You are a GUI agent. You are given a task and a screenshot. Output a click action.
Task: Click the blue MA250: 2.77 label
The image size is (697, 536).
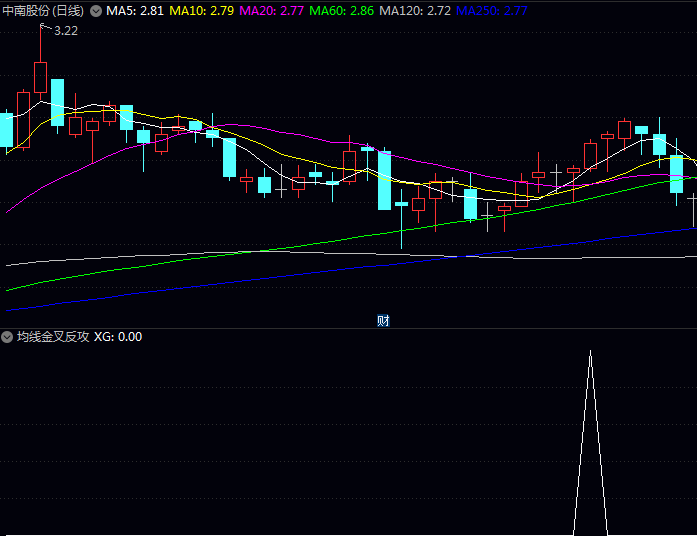(x=491, y=11)
